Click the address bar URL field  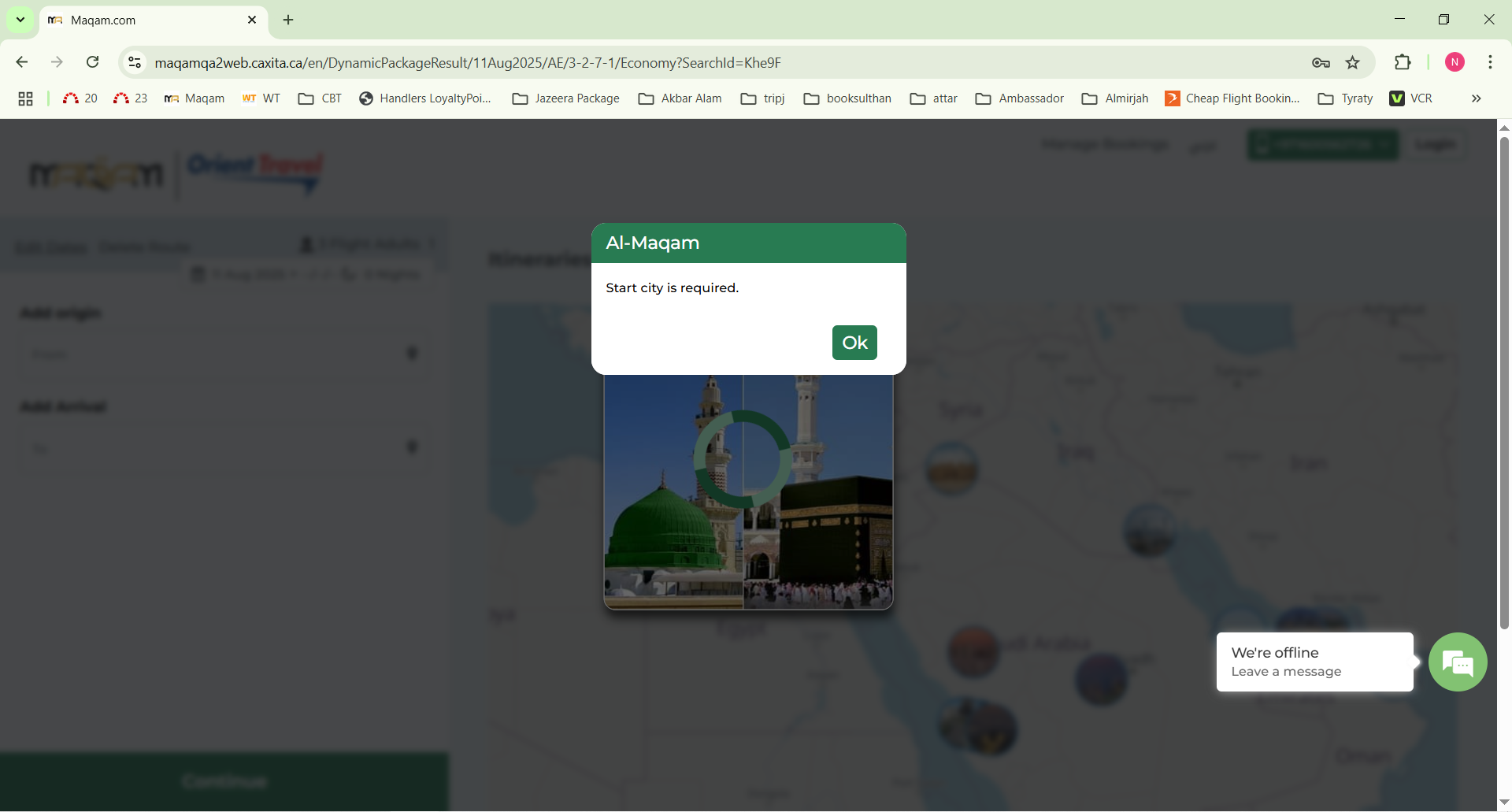click(709, 63)
